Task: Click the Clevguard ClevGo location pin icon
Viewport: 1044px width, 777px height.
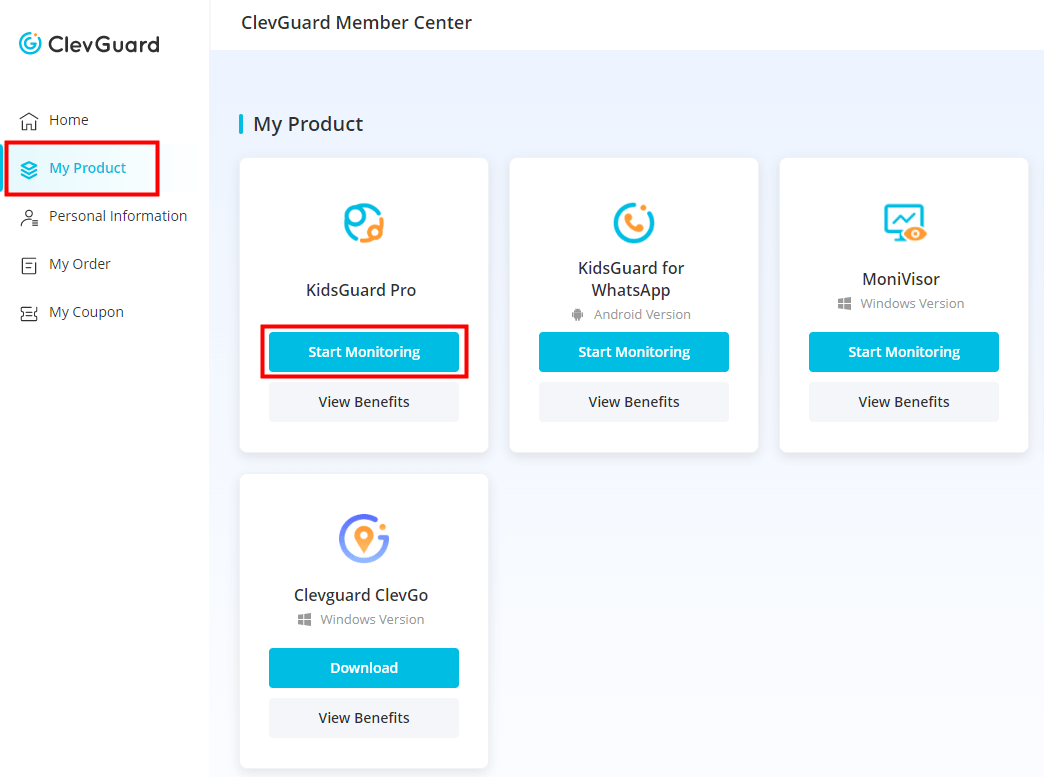Action: [x=364, y=538]
